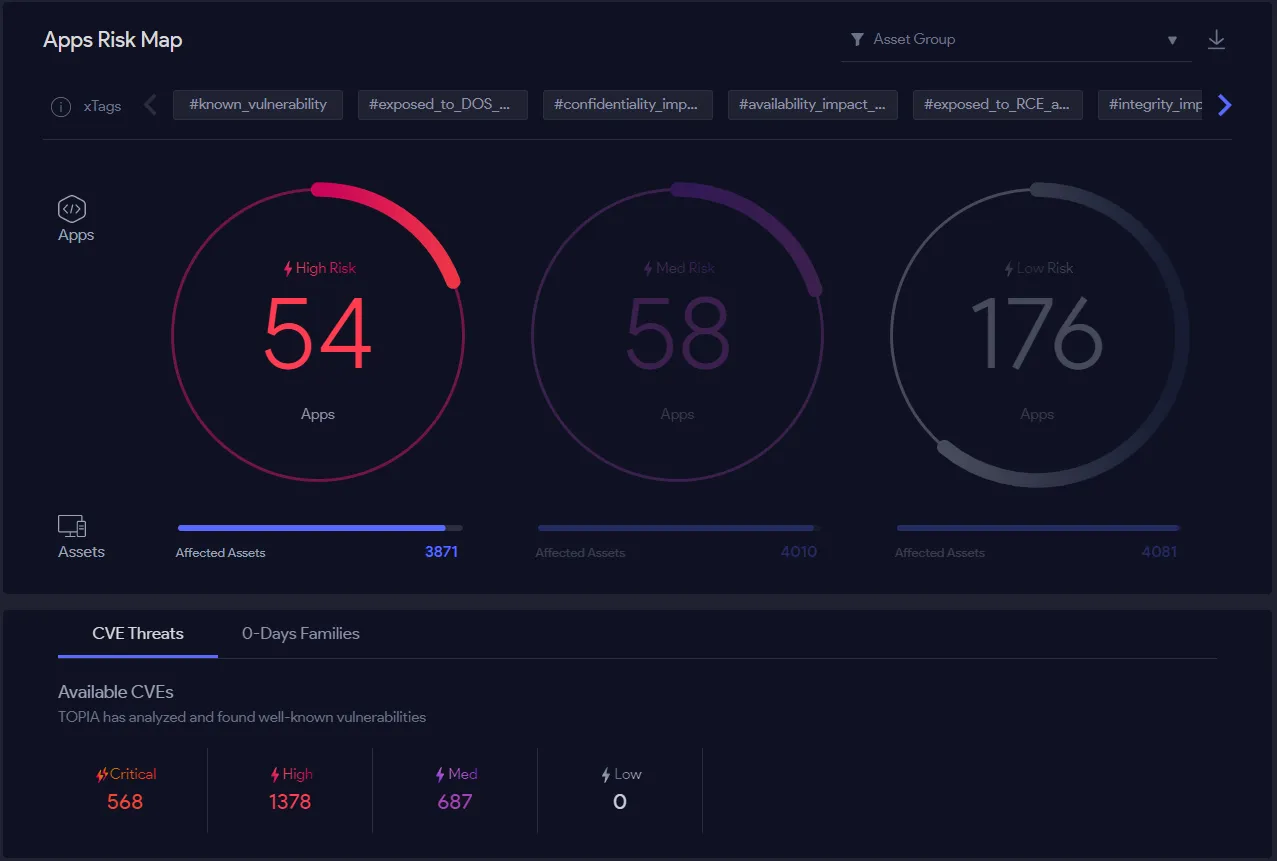Click the Apps code hexagon icon
This screenshot has height=861, width=1277.
[x=72, y=209]
